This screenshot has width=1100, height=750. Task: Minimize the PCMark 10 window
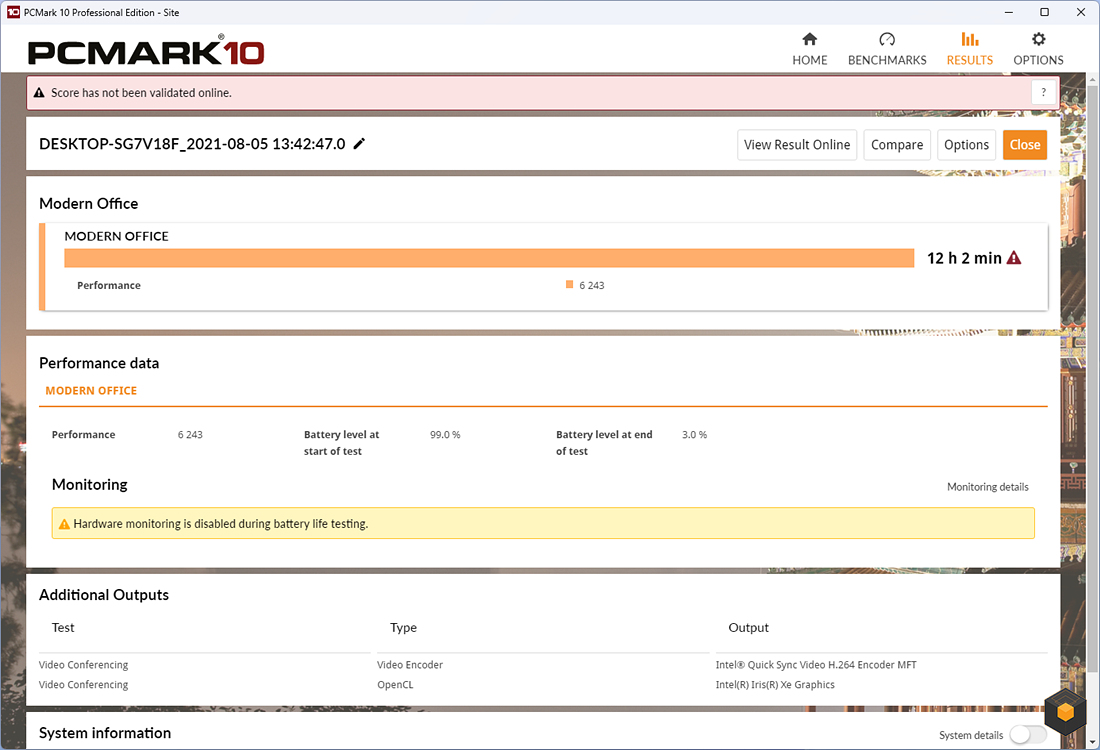pyautogui.click(x=1009, y=12)
